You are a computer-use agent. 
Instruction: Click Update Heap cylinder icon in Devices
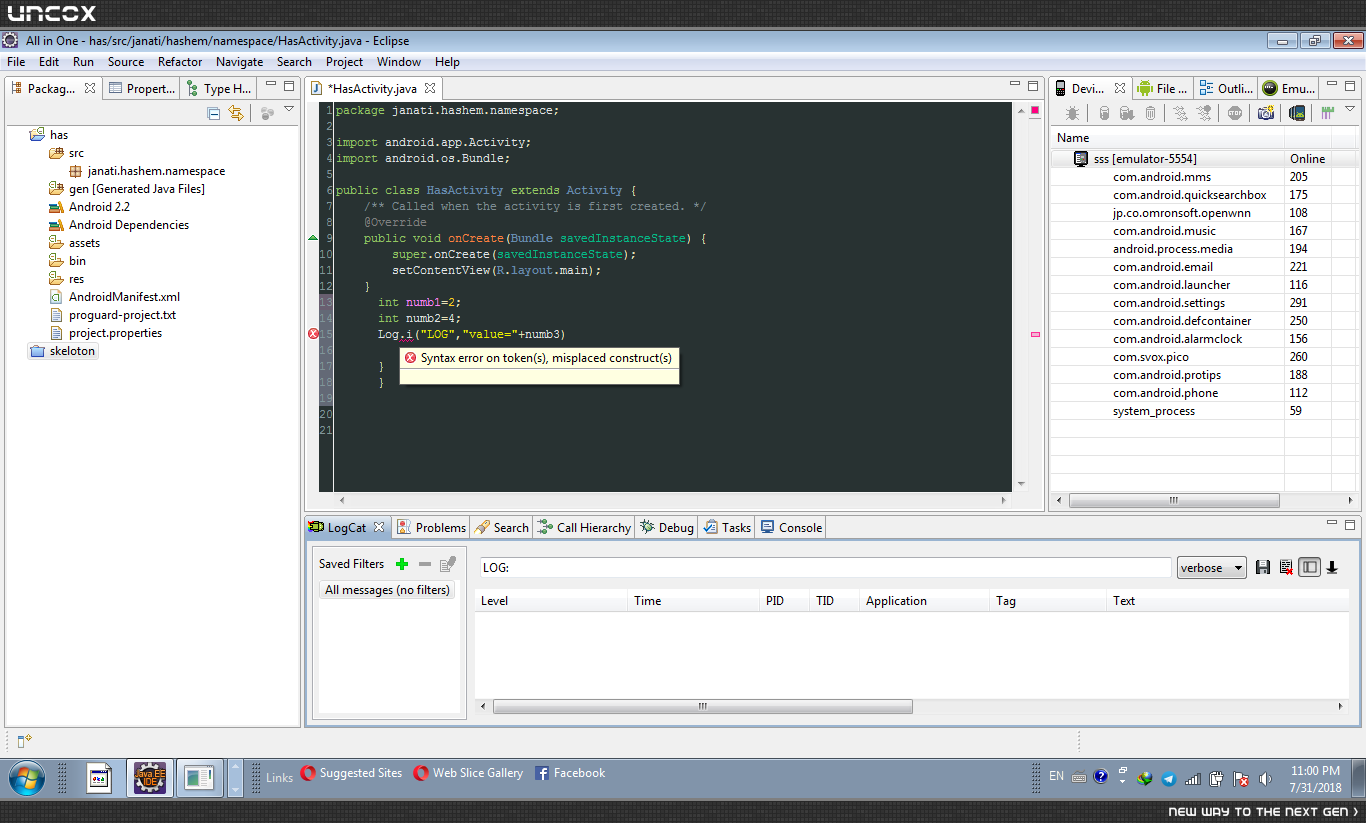(x=1104, y=113)
